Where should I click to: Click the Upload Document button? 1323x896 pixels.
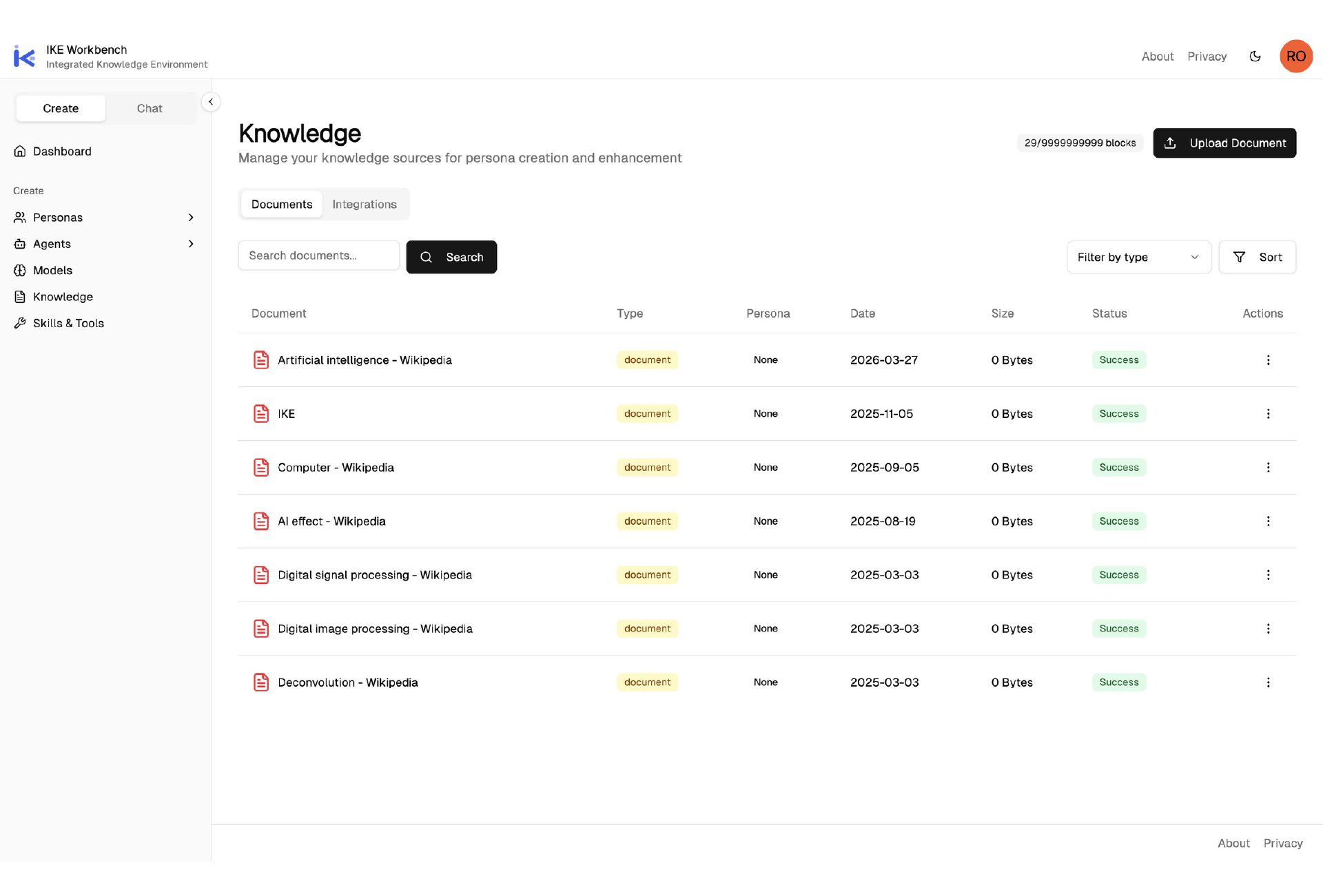pyautogui.click(x=1224, y=143)
